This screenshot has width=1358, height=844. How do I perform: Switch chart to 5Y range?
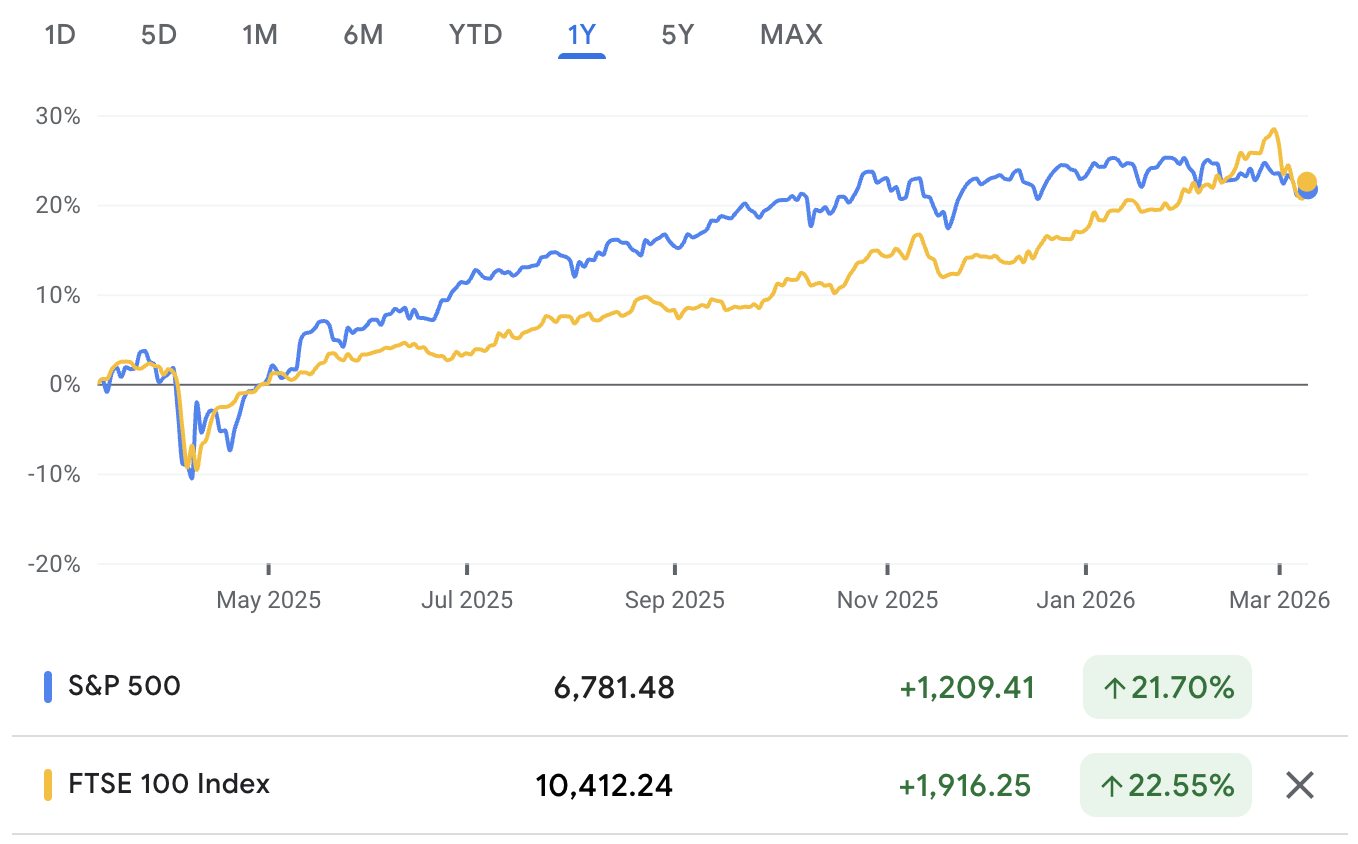click(676, 34)
